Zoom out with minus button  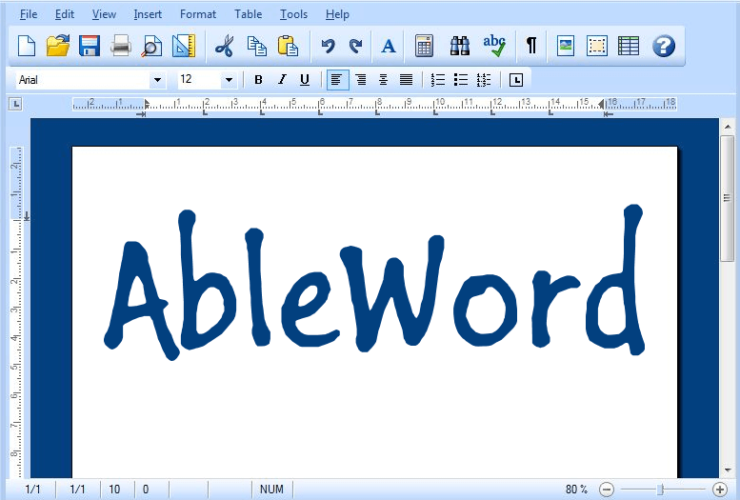(607, 489)
